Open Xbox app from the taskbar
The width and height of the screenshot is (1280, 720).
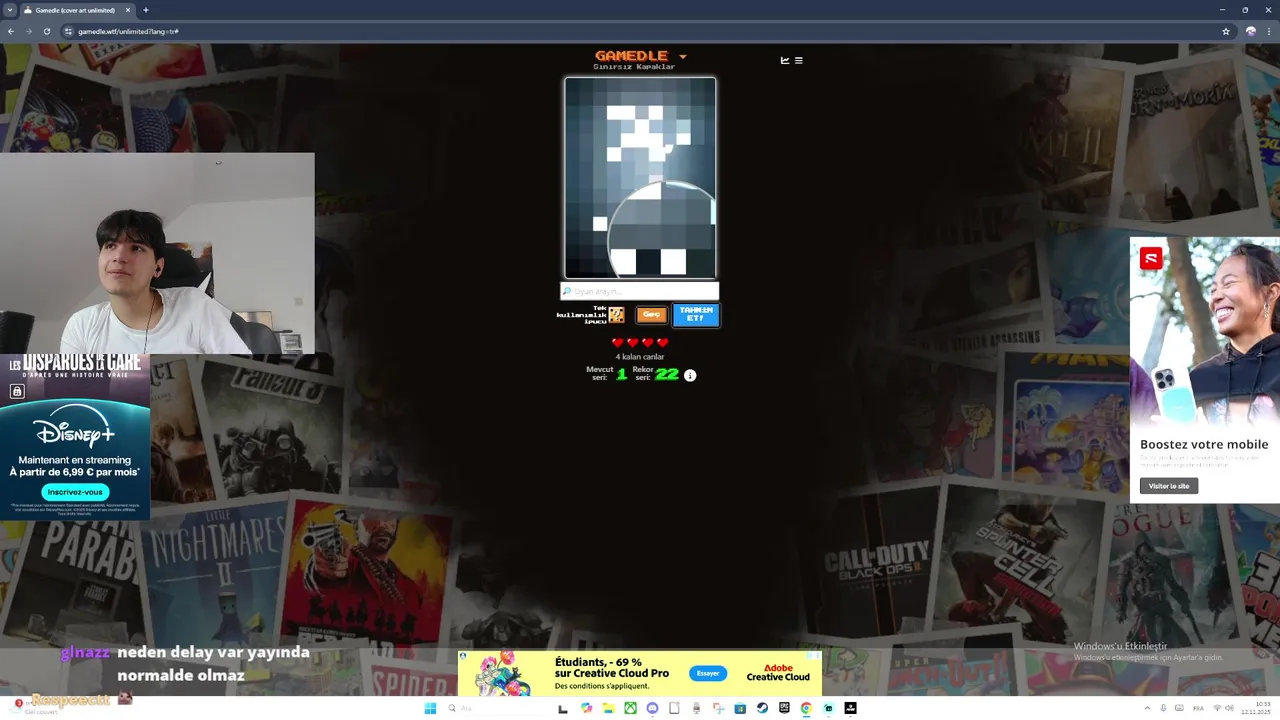[630, 708]
